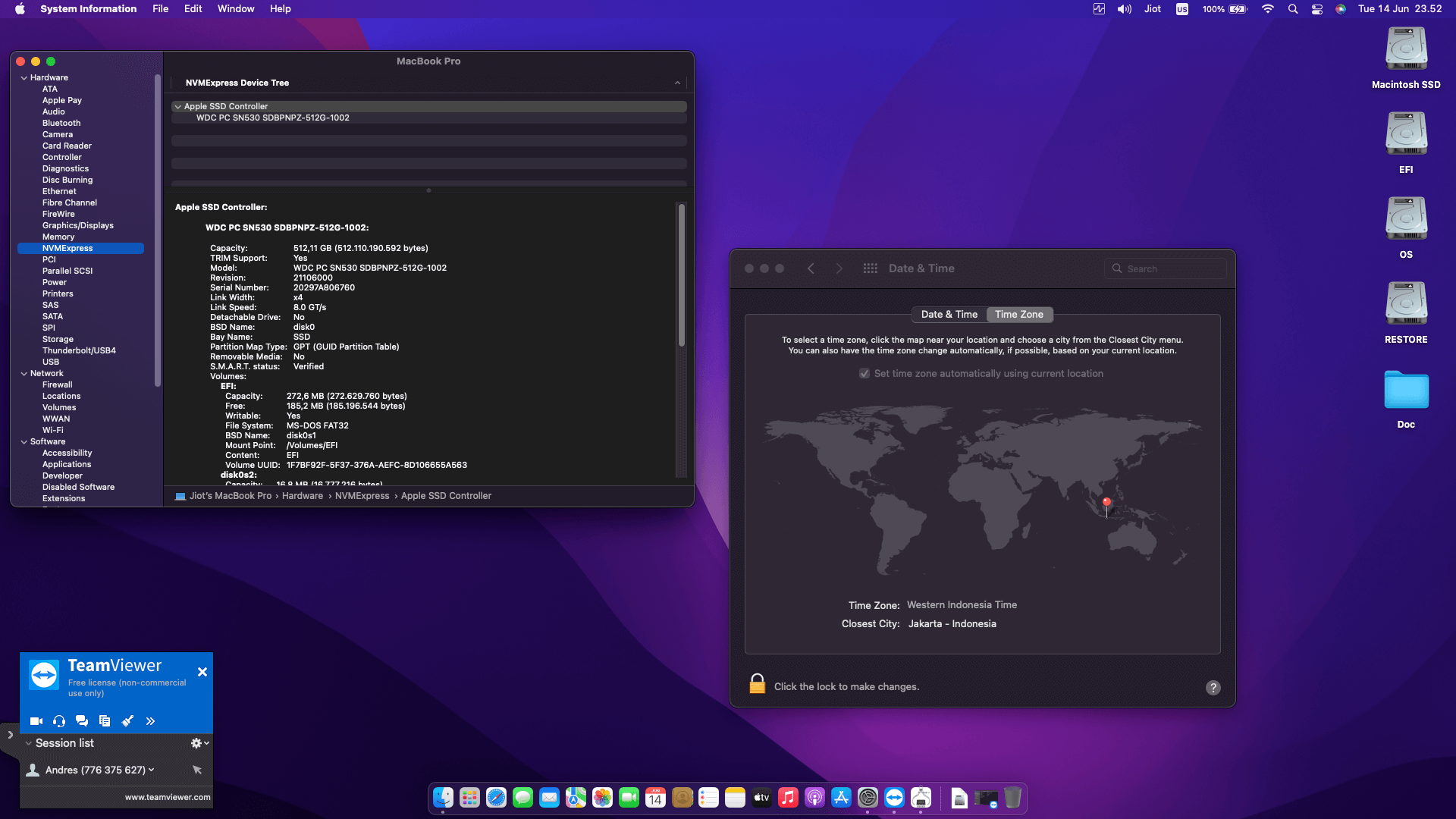The width and height of the screenshot is (1456, 819).
Task: Switch to the Date & Time tab
Action: click(x=949, y=315)
